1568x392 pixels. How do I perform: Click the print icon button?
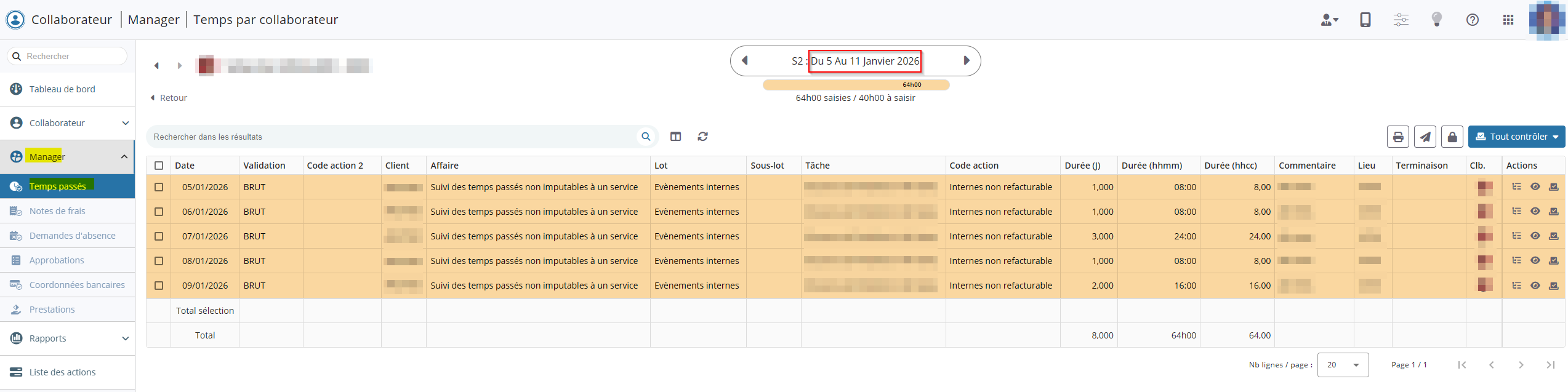(x=1397, y=137)
